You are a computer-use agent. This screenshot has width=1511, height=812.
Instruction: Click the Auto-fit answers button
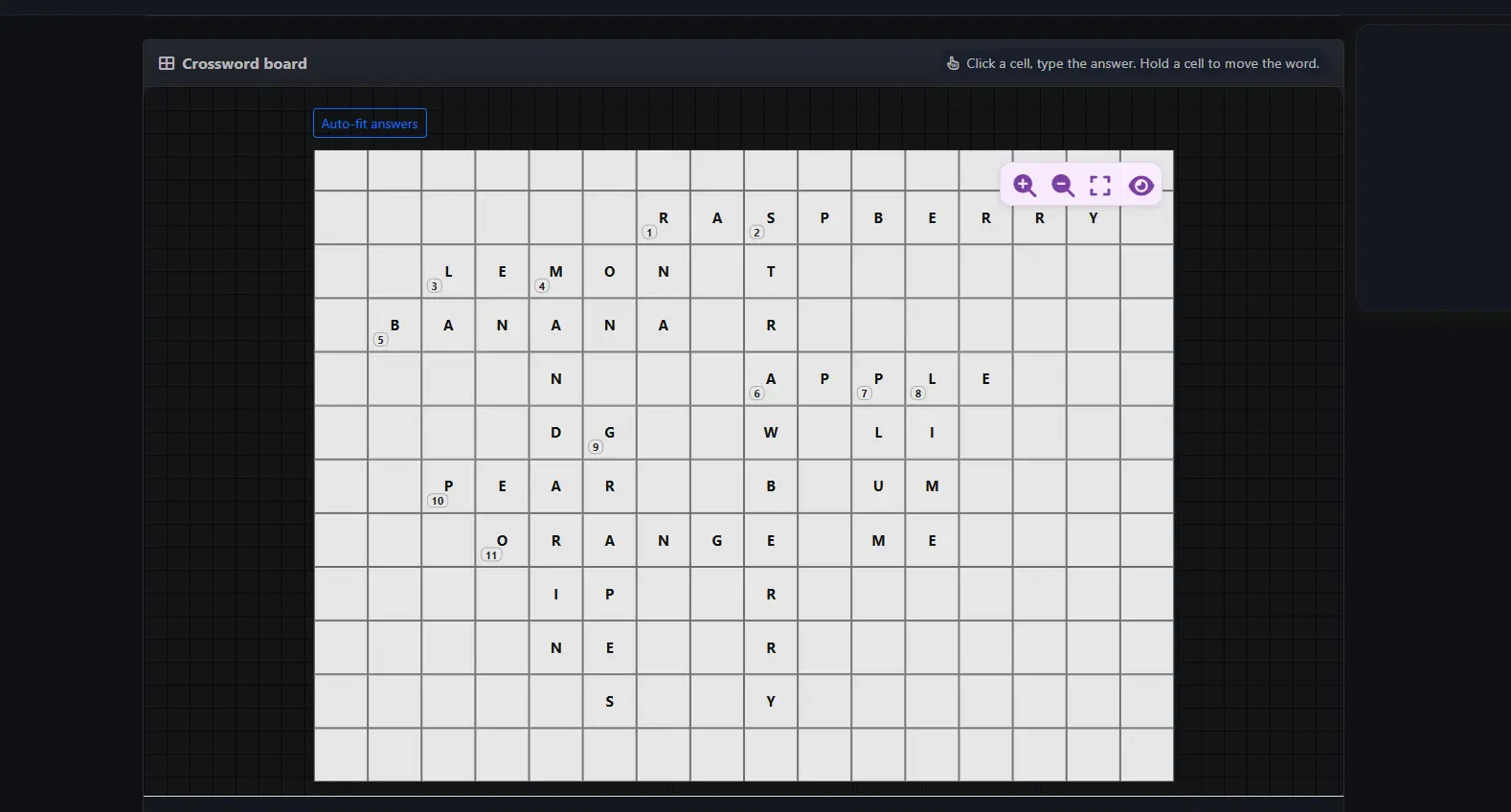point(370,124)
